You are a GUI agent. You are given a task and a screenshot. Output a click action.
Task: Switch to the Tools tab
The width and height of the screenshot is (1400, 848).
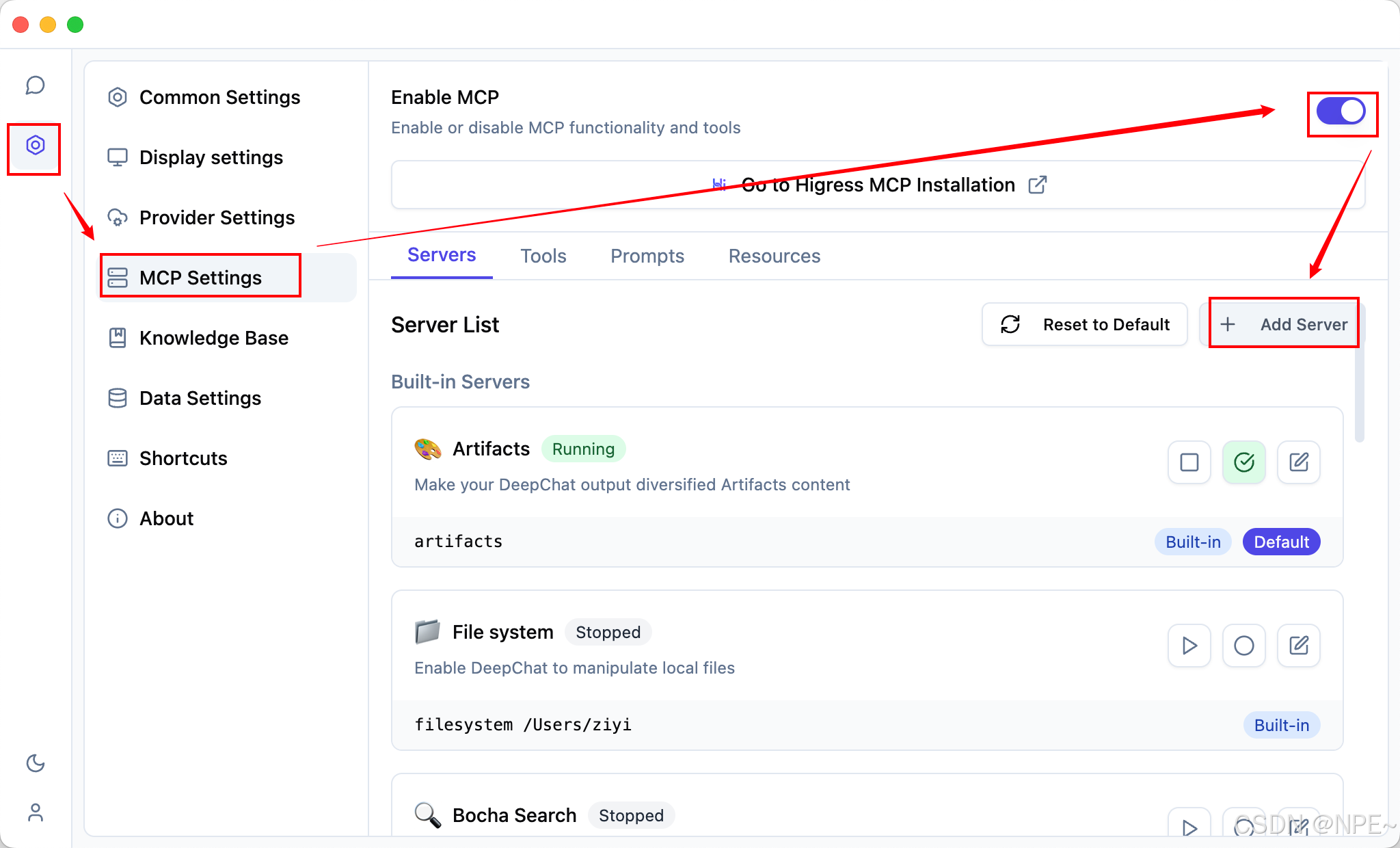coord(543,256)
